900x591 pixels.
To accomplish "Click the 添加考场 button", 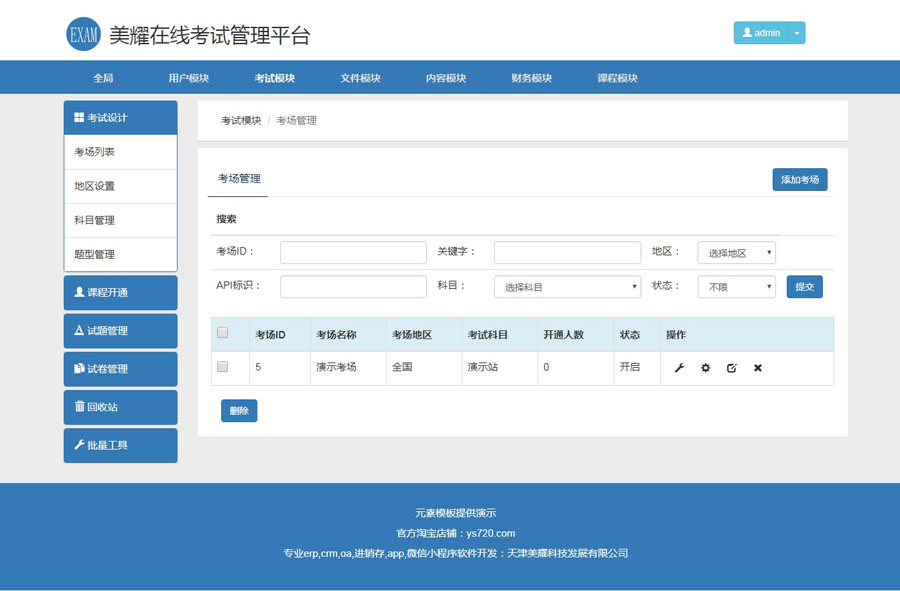I will click(x=800, y=180).
